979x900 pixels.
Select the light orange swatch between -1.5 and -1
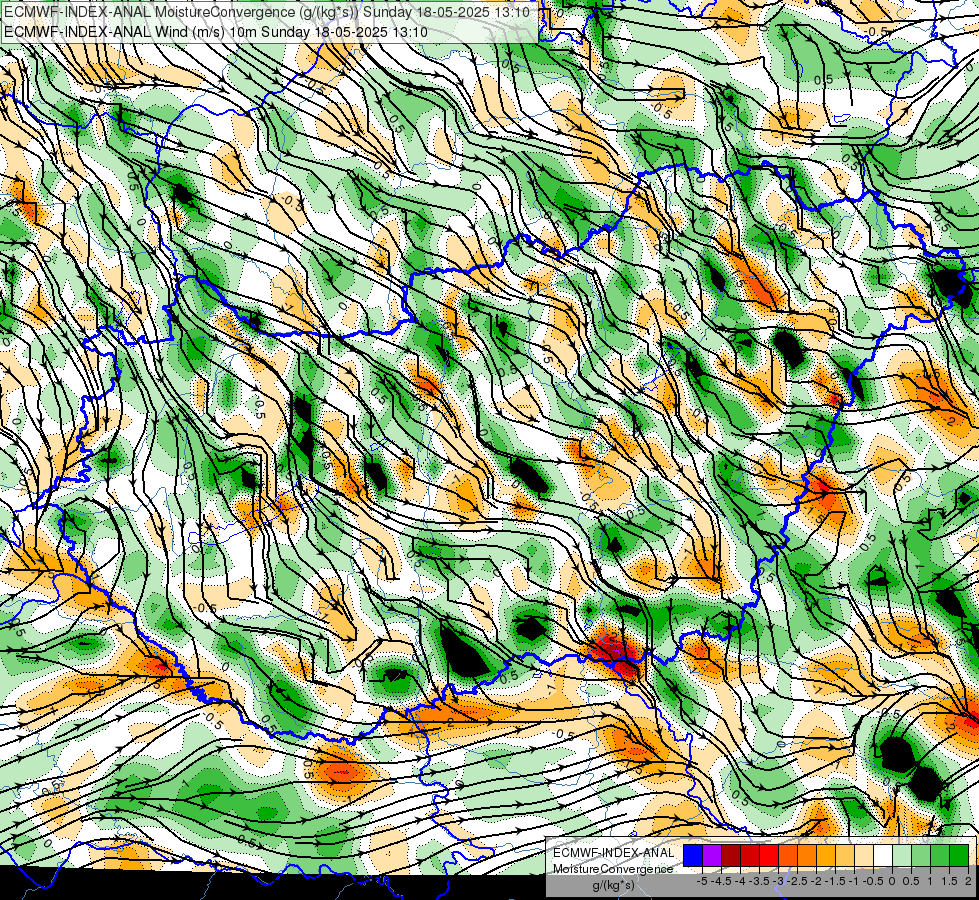[x=845, y=856]
